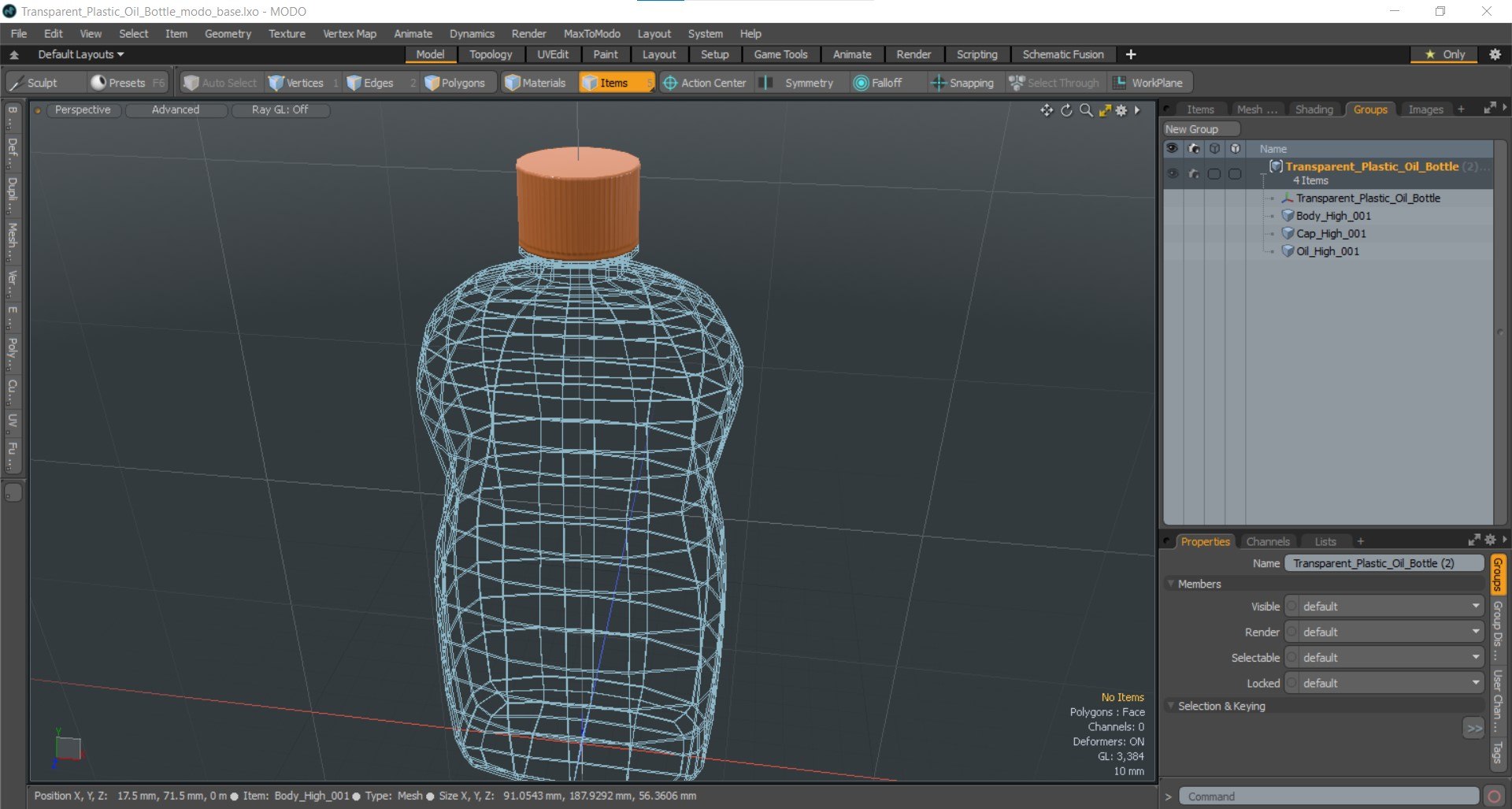Toggle Symmetry tool
Viewport: 1512px width, 809px height.
click(x=799, y=83)
